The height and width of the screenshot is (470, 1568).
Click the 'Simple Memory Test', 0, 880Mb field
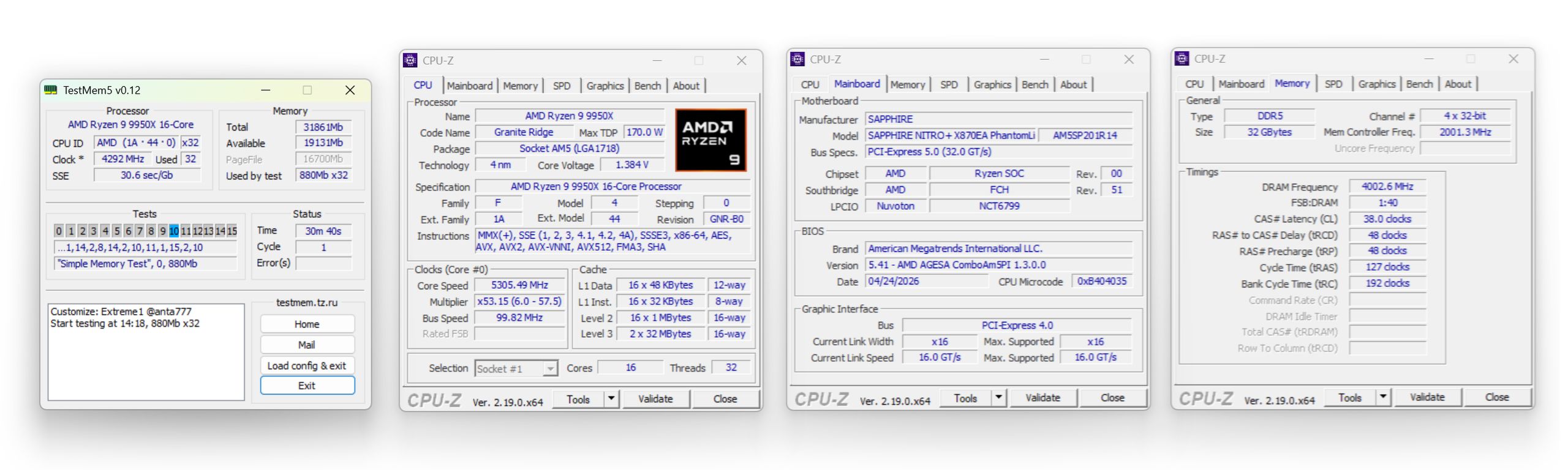[x=146, y=264]
